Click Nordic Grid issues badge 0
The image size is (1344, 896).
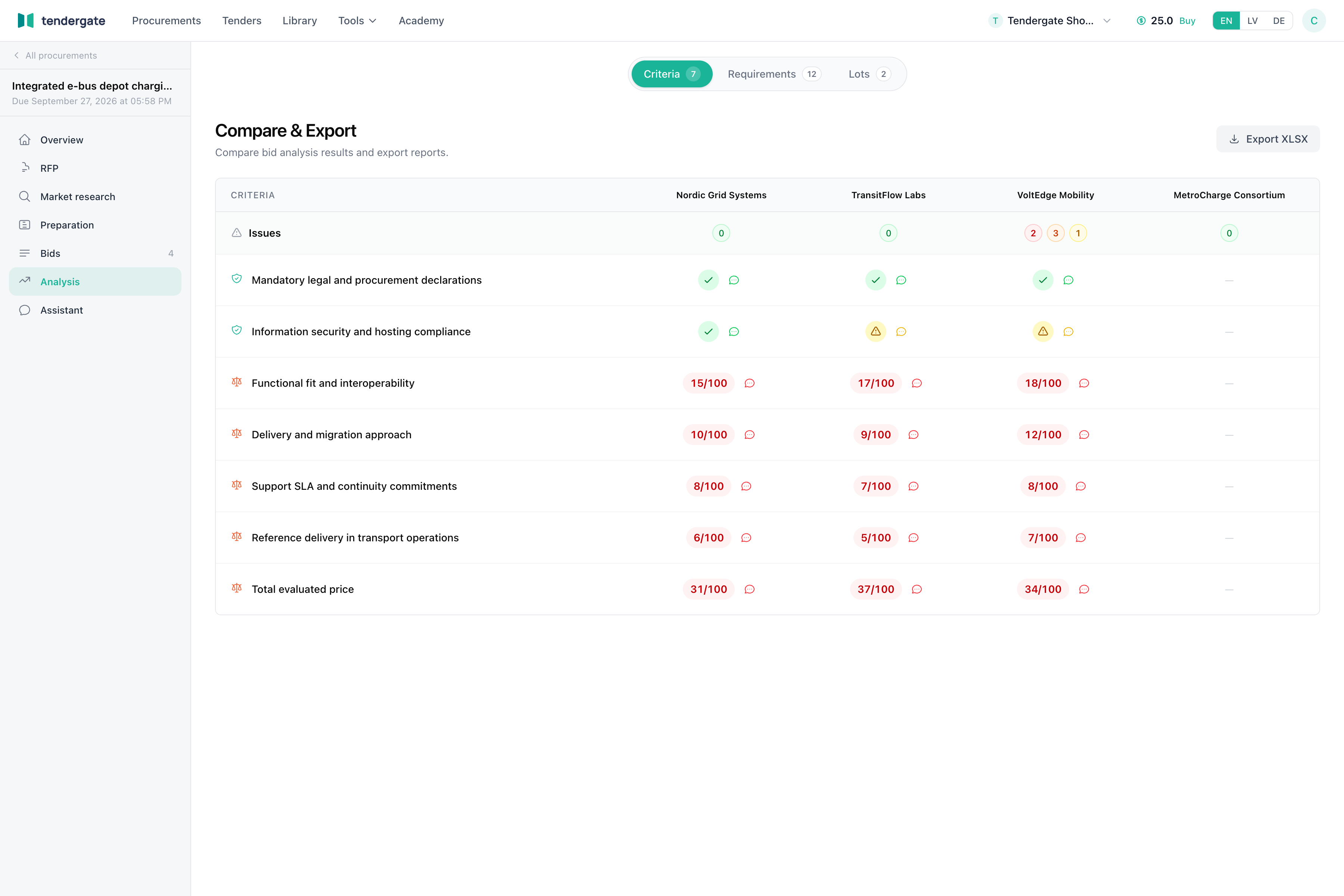click(x=721, y=233)
